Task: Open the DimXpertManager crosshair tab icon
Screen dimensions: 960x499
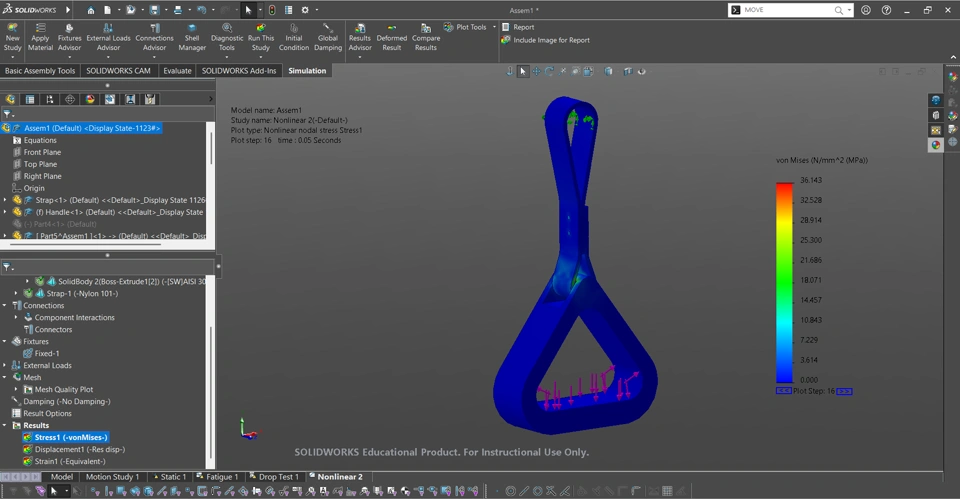Action: pyautogui.click(x=70, y=99)
